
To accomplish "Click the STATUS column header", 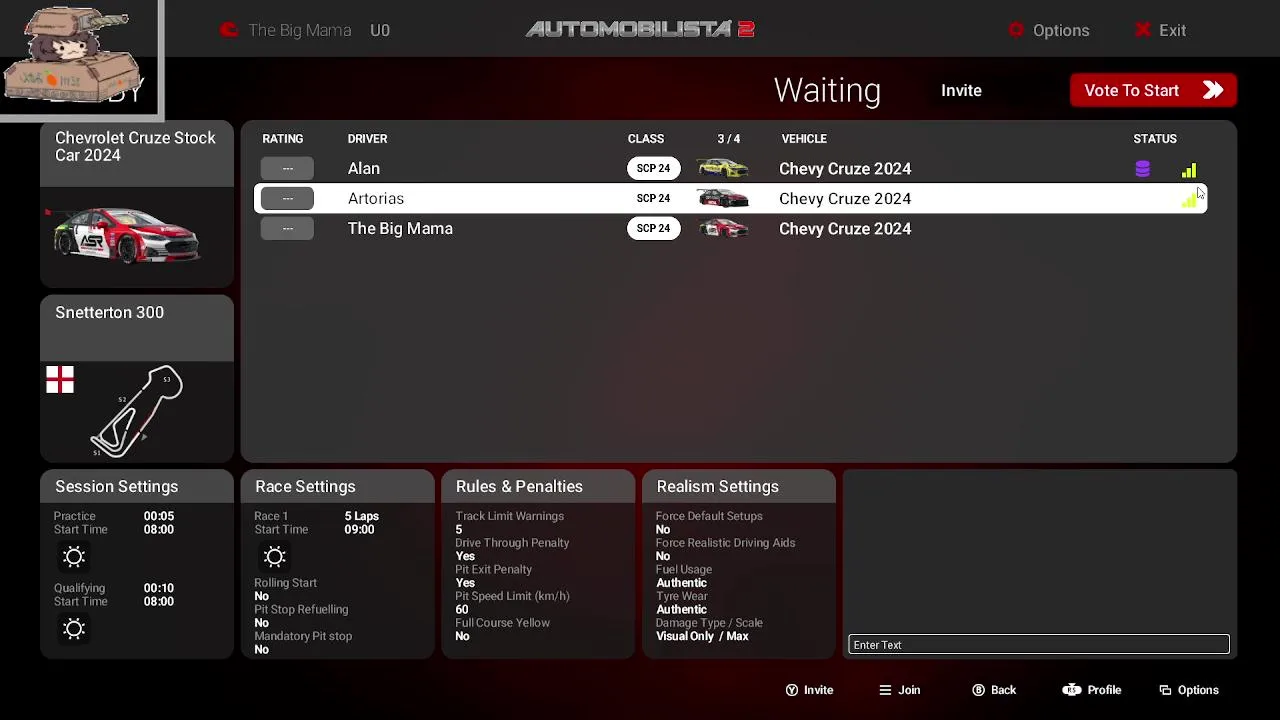I will [1155, 139].
